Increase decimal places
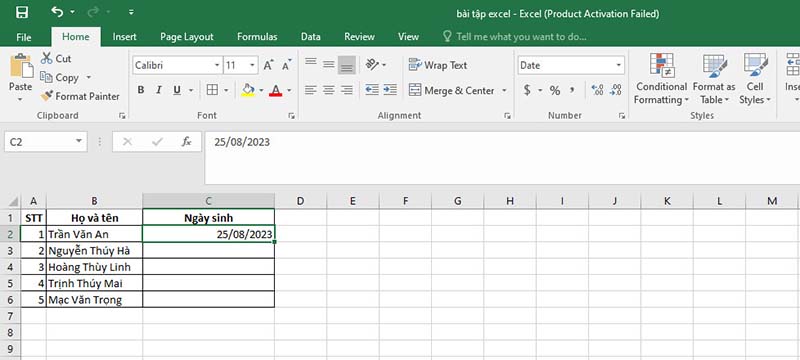Viewport: 800px width, 360px height. (597, 90)
